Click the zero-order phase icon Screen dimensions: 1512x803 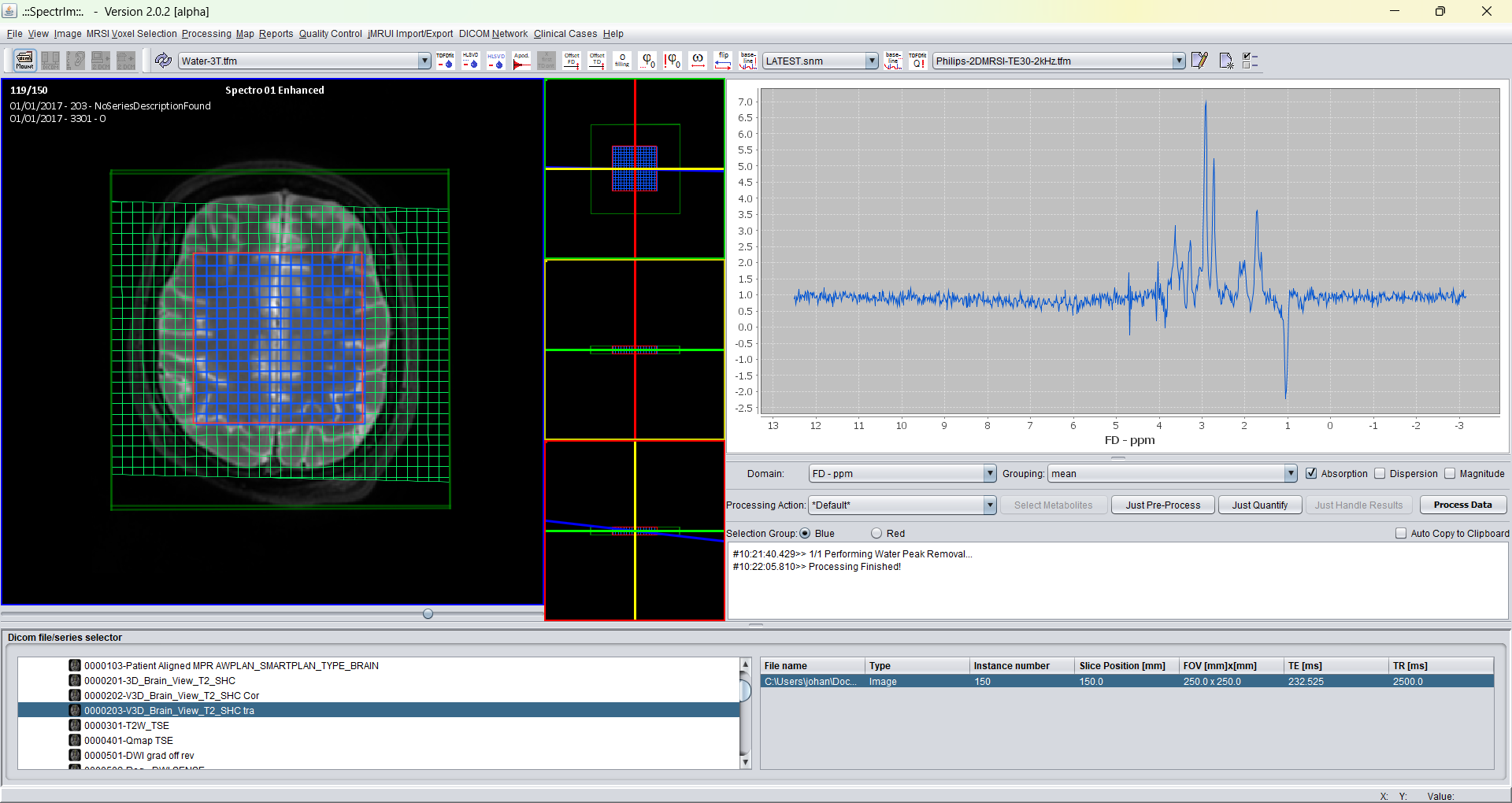pyautogui.click(x=647, y=61)
